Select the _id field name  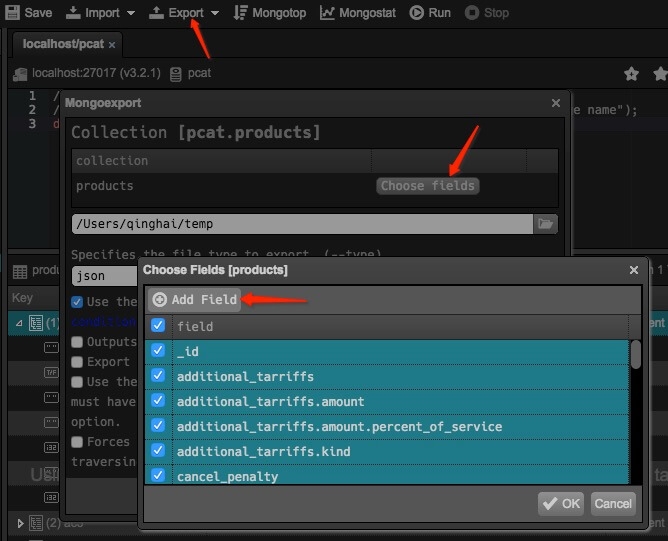[188, 351]
